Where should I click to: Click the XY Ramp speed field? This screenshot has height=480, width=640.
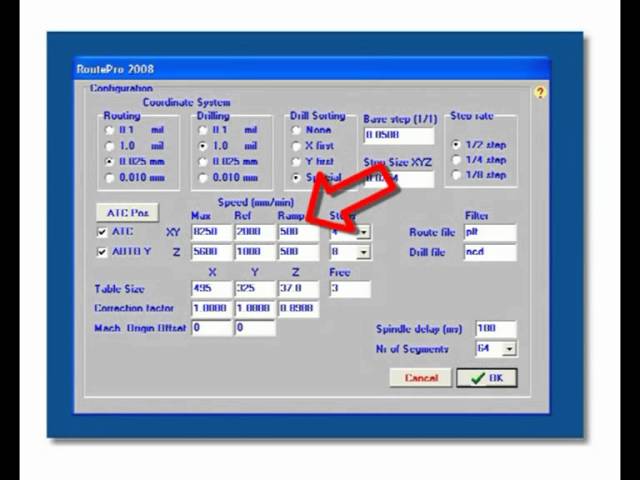(x=298, y=232)
